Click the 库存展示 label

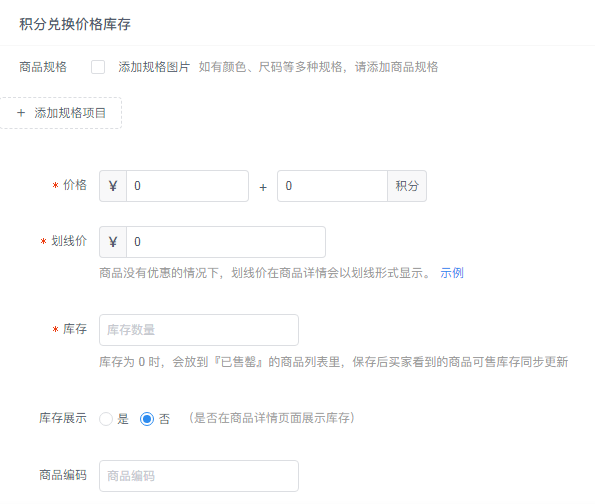coord(63,418)
